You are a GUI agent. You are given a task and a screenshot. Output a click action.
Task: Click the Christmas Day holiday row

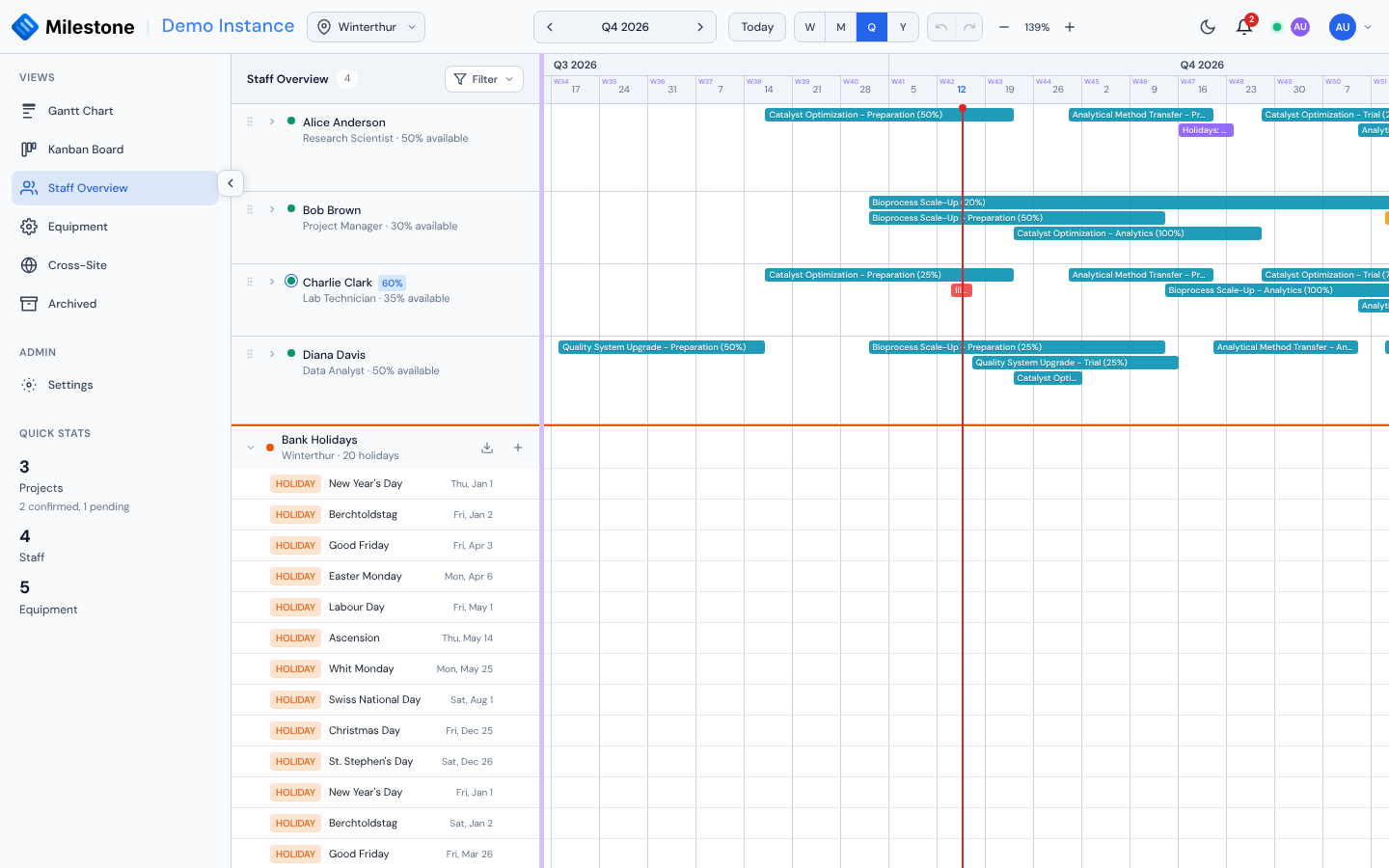point(386,731)
